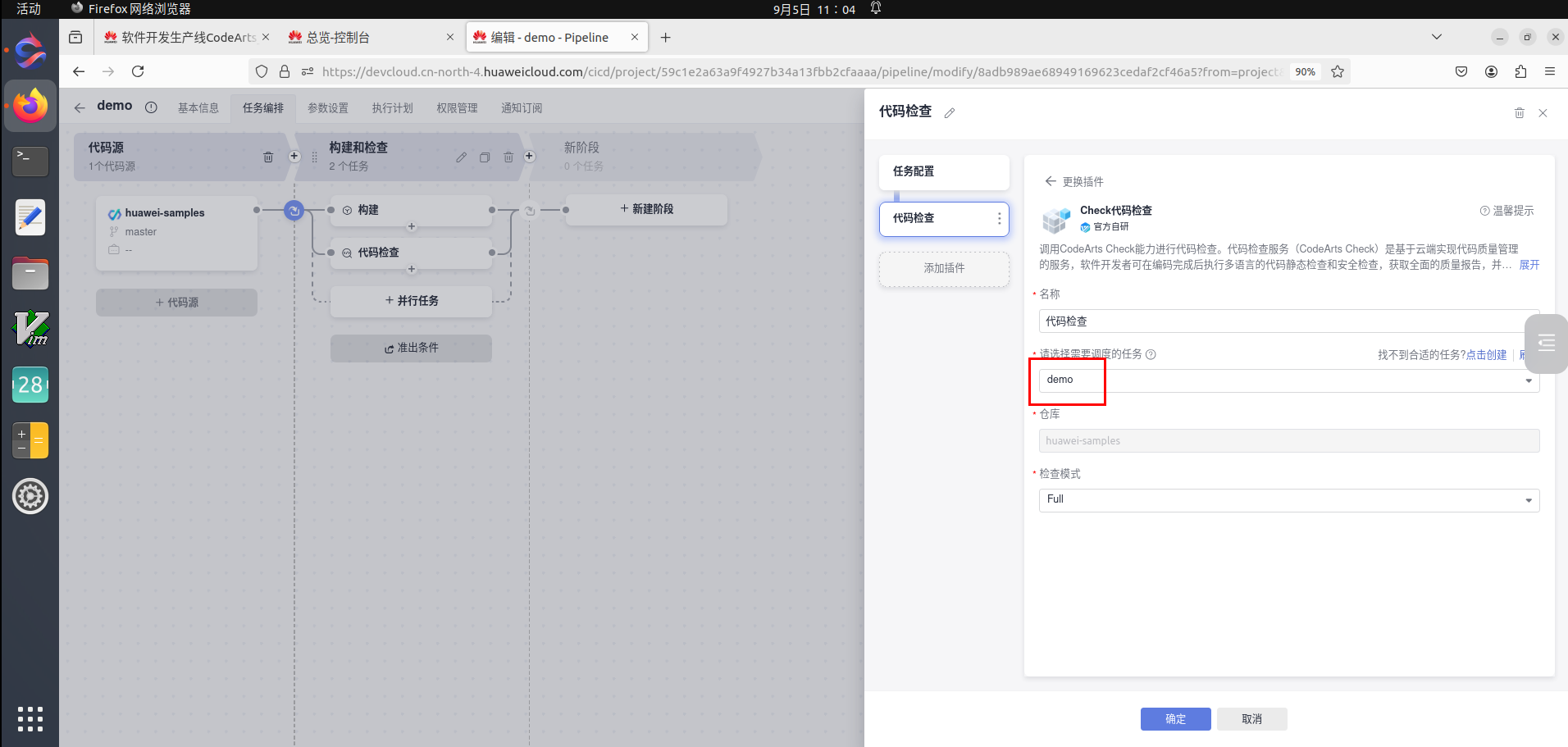
Task: Switch to the 总览-控制台 browser tab
Action: tap(371, 37)
